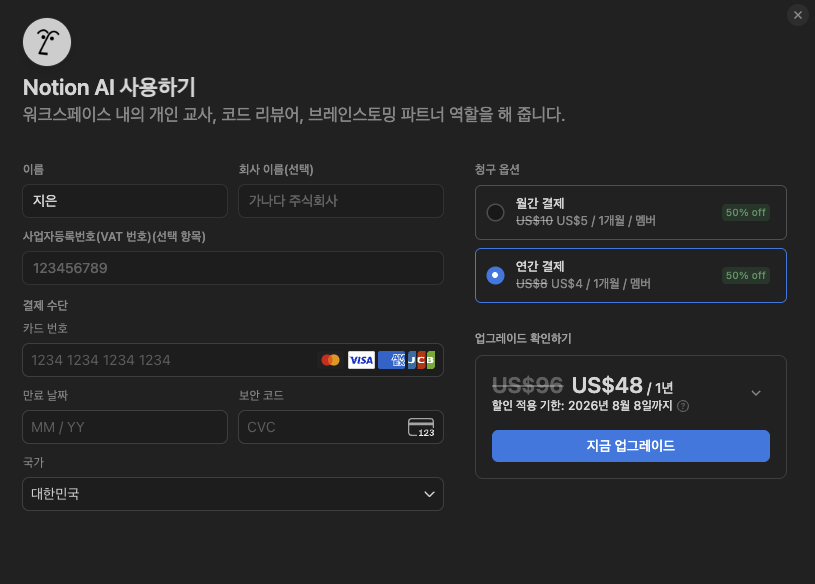This screenshot has height=584, width=815.
Task: Focus the 카드 번호 input field
Action: click(150, 359)
